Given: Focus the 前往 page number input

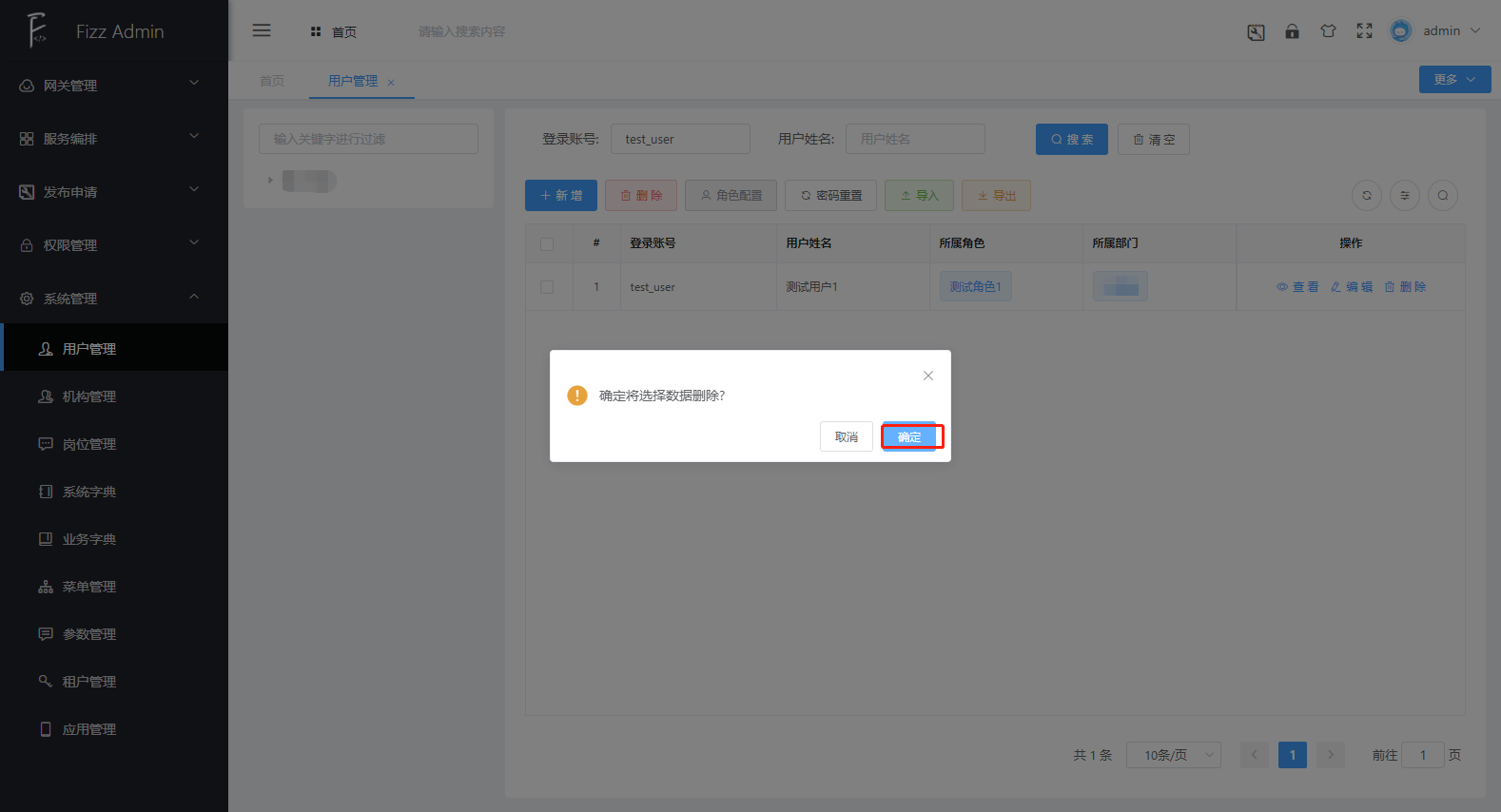Looking at the screenshot, I should 1423,755.
